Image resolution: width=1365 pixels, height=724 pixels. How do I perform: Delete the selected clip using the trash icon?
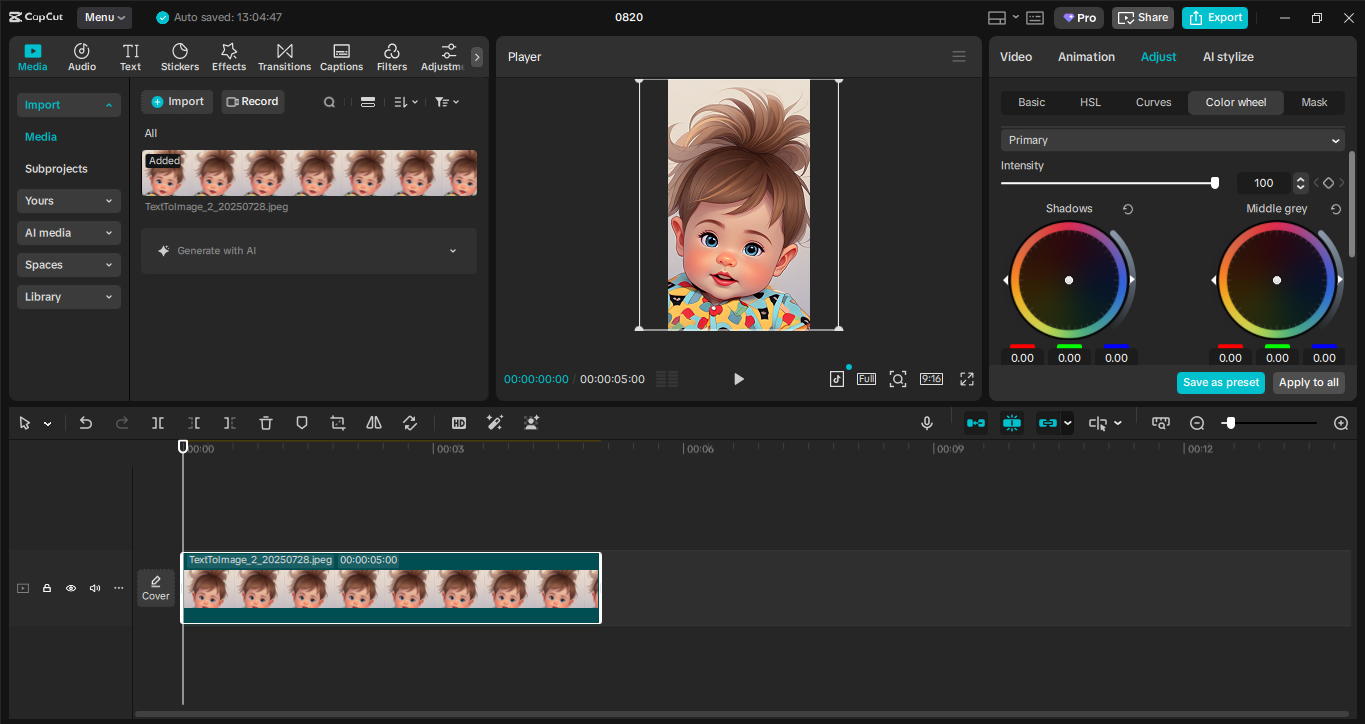coord(265,423)
